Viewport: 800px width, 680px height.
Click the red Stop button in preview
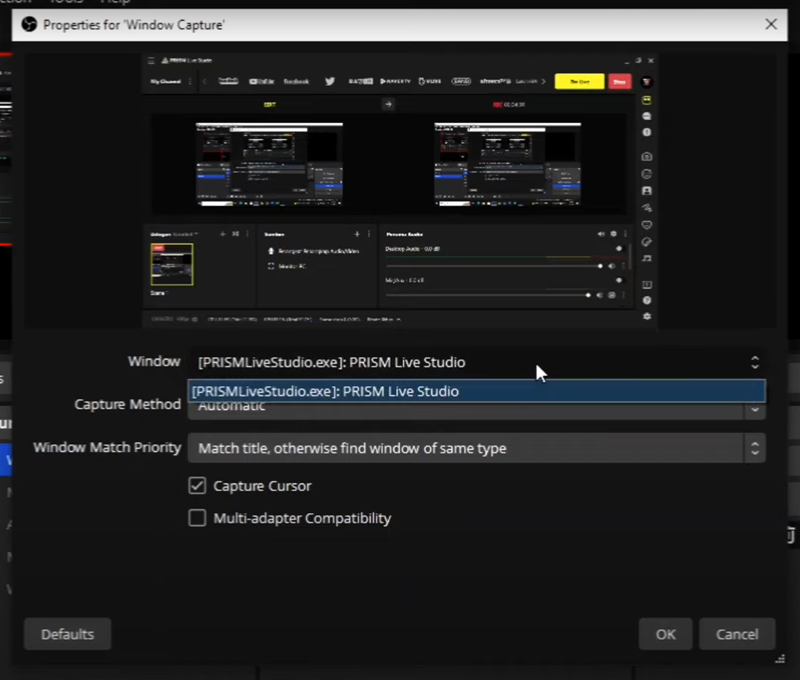pos(620,81)
